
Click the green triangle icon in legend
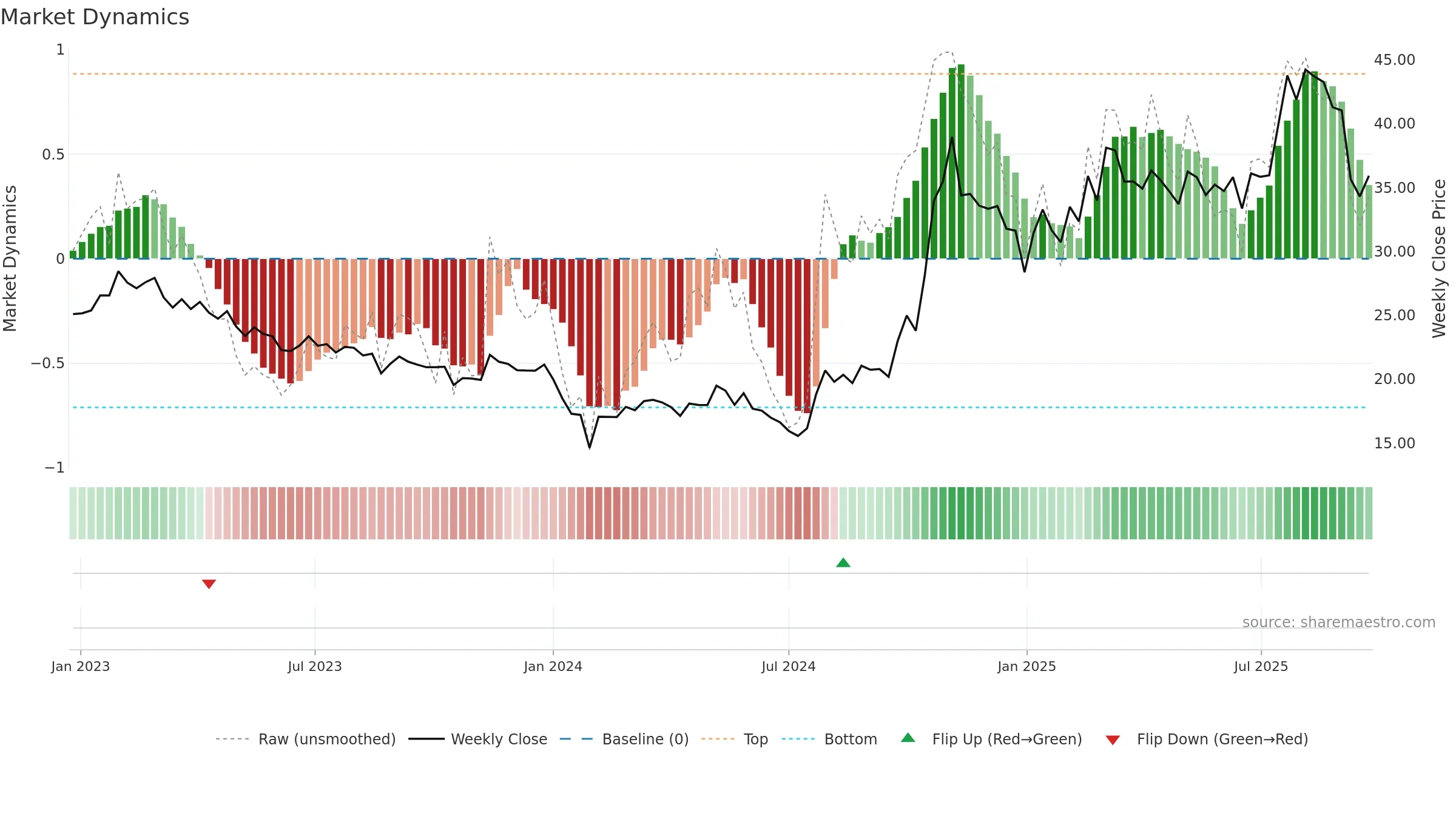click(x=908, y=738)
